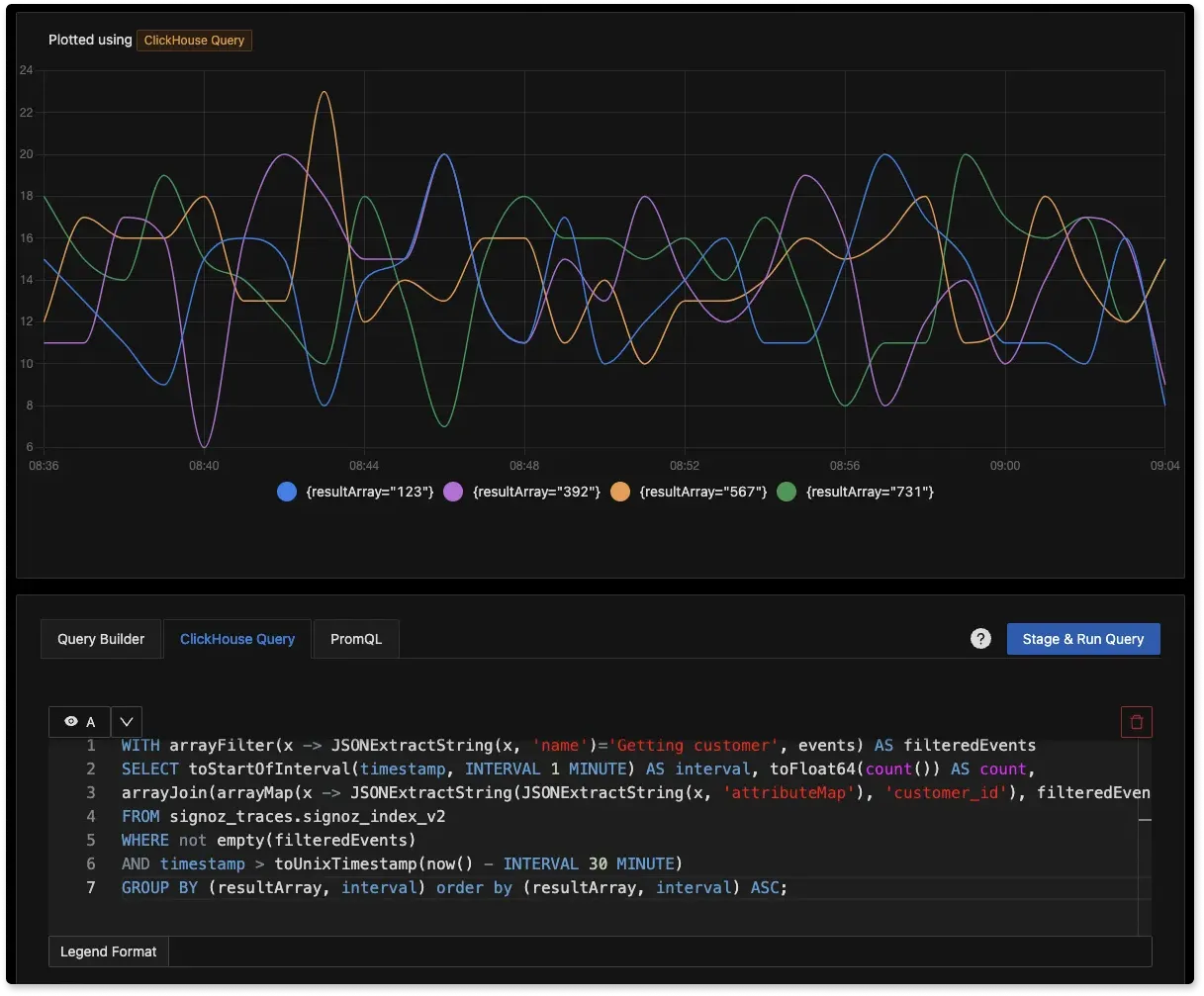Delete query A with trash icon
Screen dimensions: 1204x996
click(1136, 722)
